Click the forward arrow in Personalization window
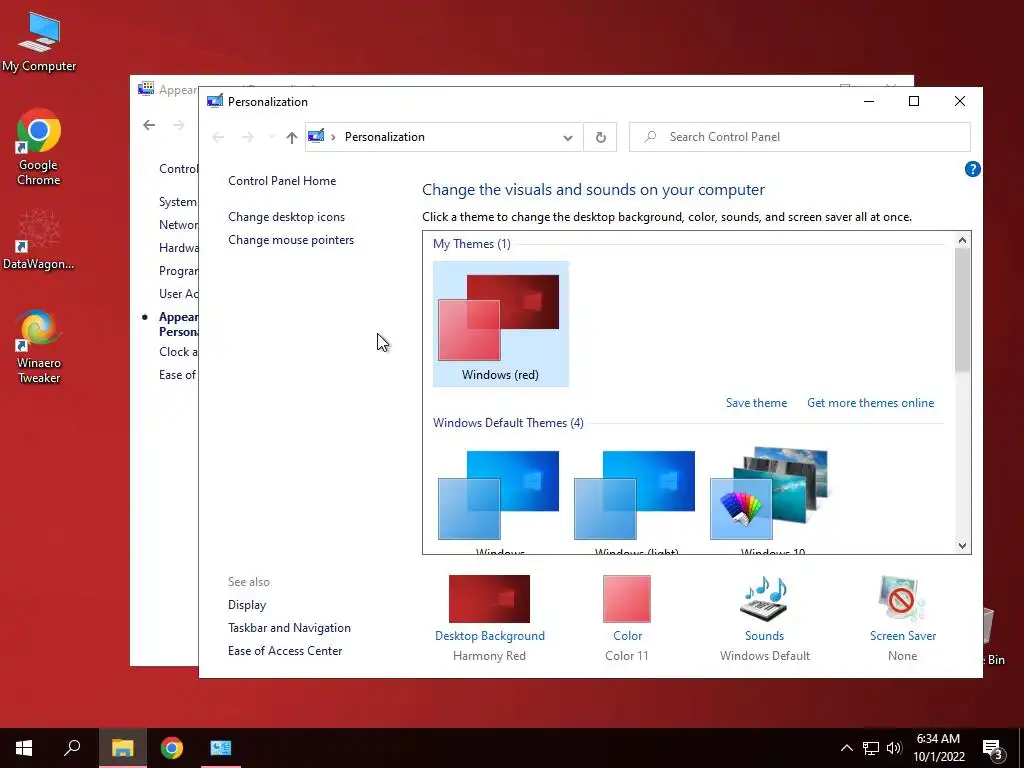This screenshot has width=1024, height=768. (248, 137)
